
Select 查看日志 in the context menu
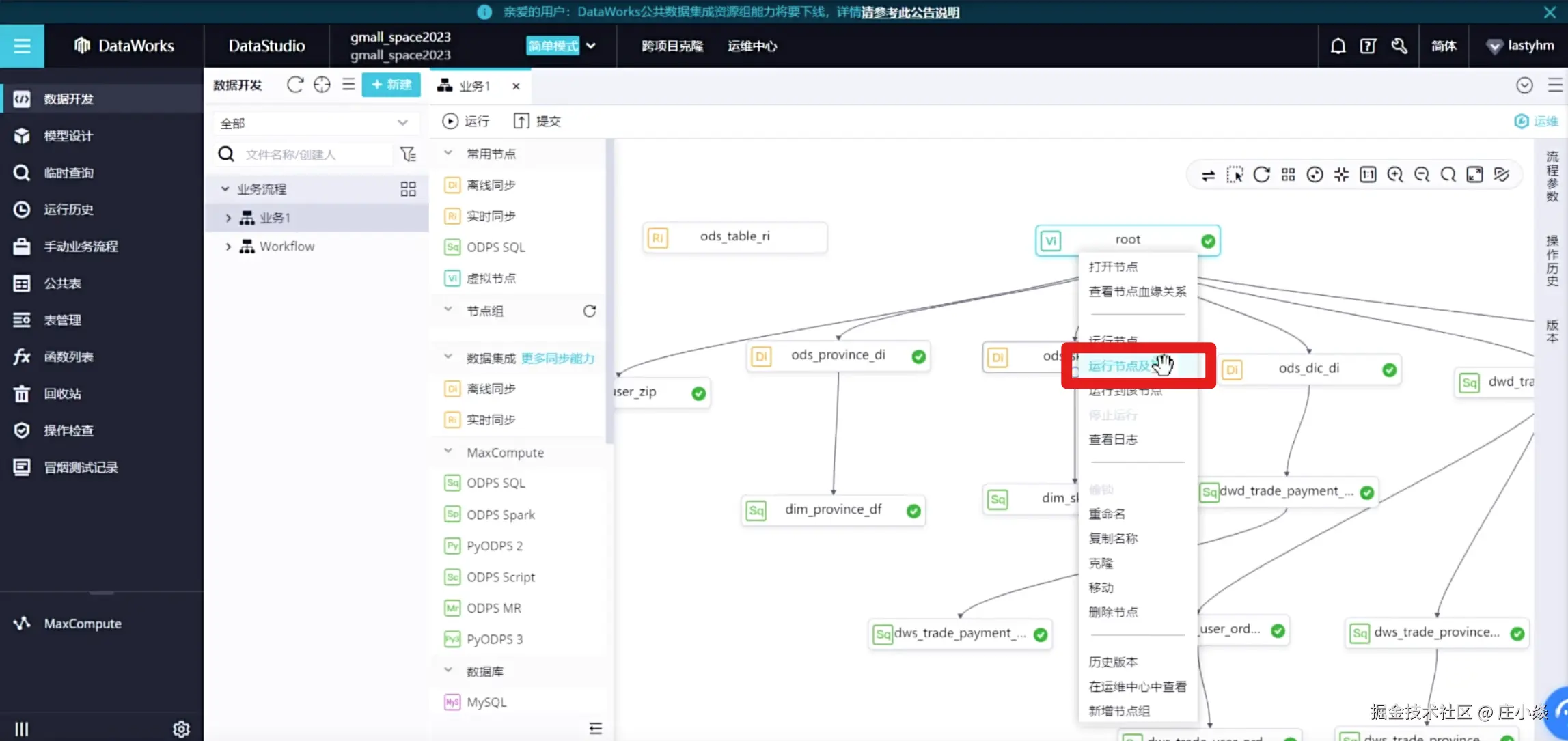[x=1113, y=440]
